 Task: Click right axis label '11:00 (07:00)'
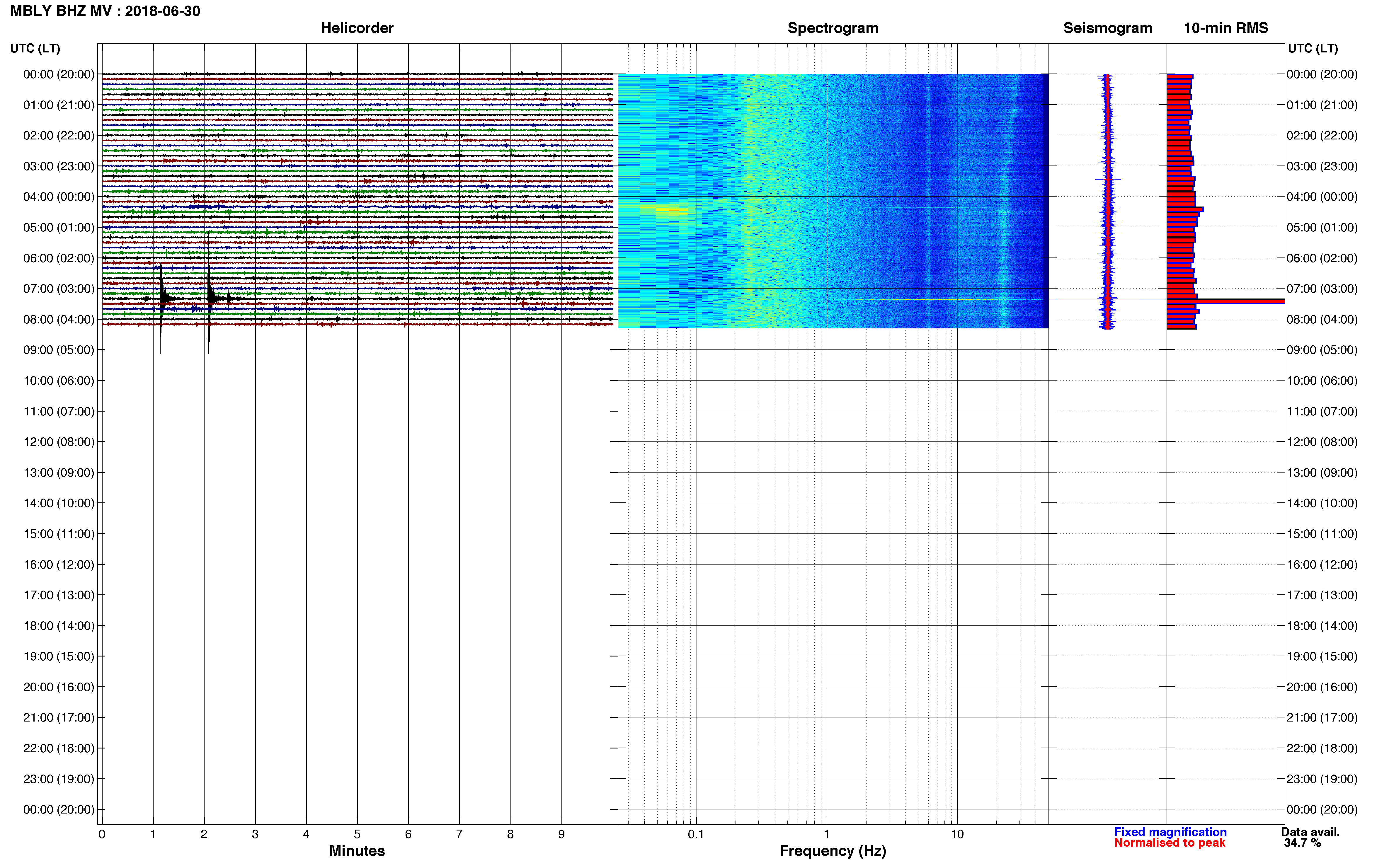(x=1322, y=411)
